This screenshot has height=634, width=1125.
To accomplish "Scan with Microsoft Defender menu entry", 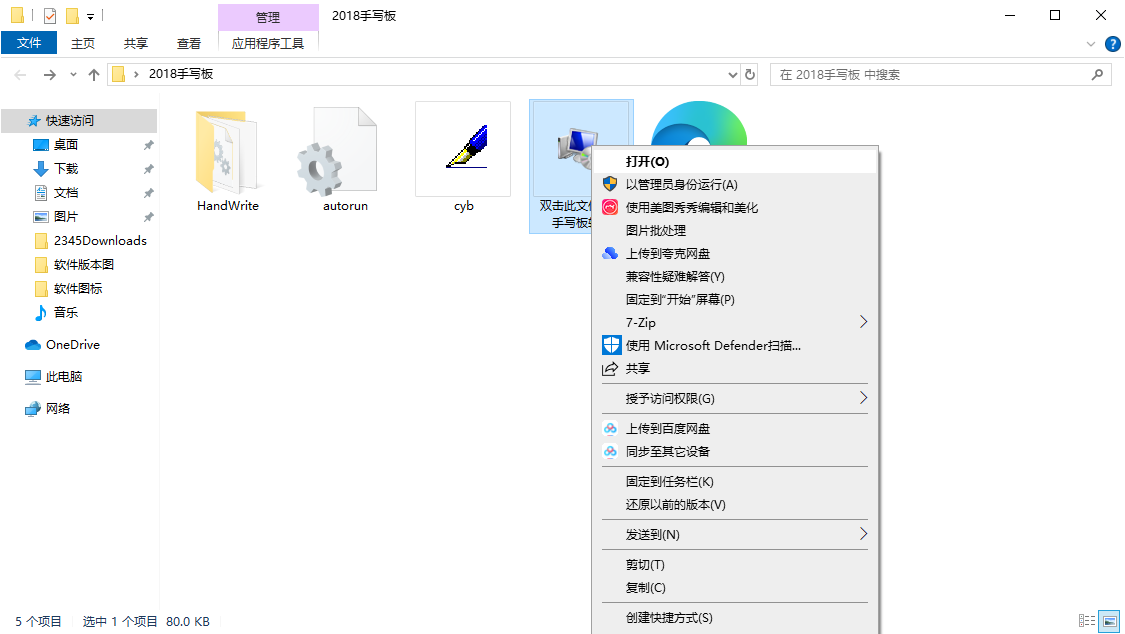I will 713,346.
